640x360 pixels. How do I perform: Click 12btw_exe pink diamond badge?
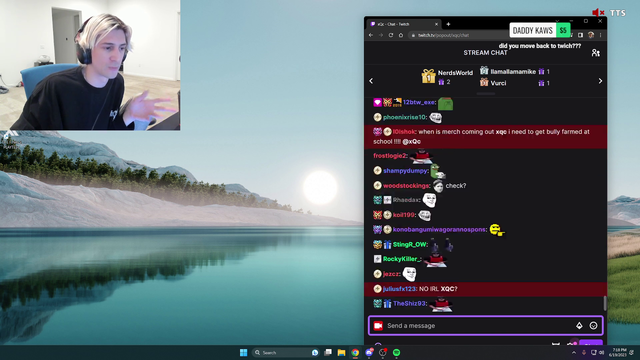pyautogui.click(x=377, y=102)
